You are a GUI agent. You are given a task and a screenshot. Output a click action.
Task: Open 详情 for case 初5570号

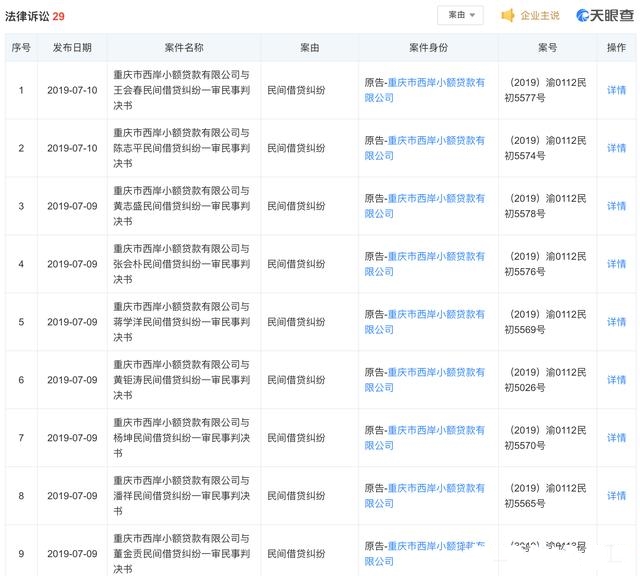[616, 438]
